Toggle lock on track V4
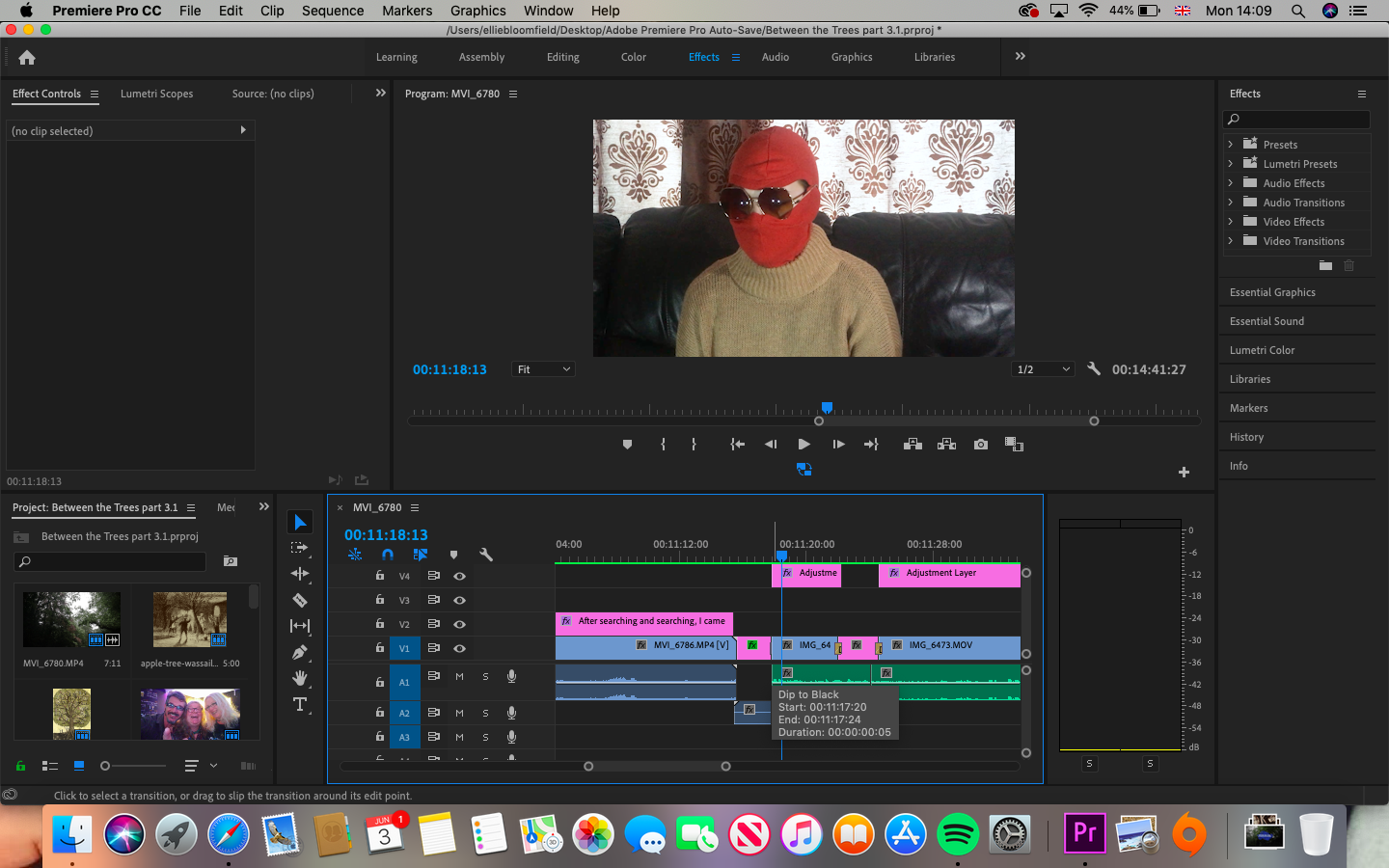 [x=380, y=575]
